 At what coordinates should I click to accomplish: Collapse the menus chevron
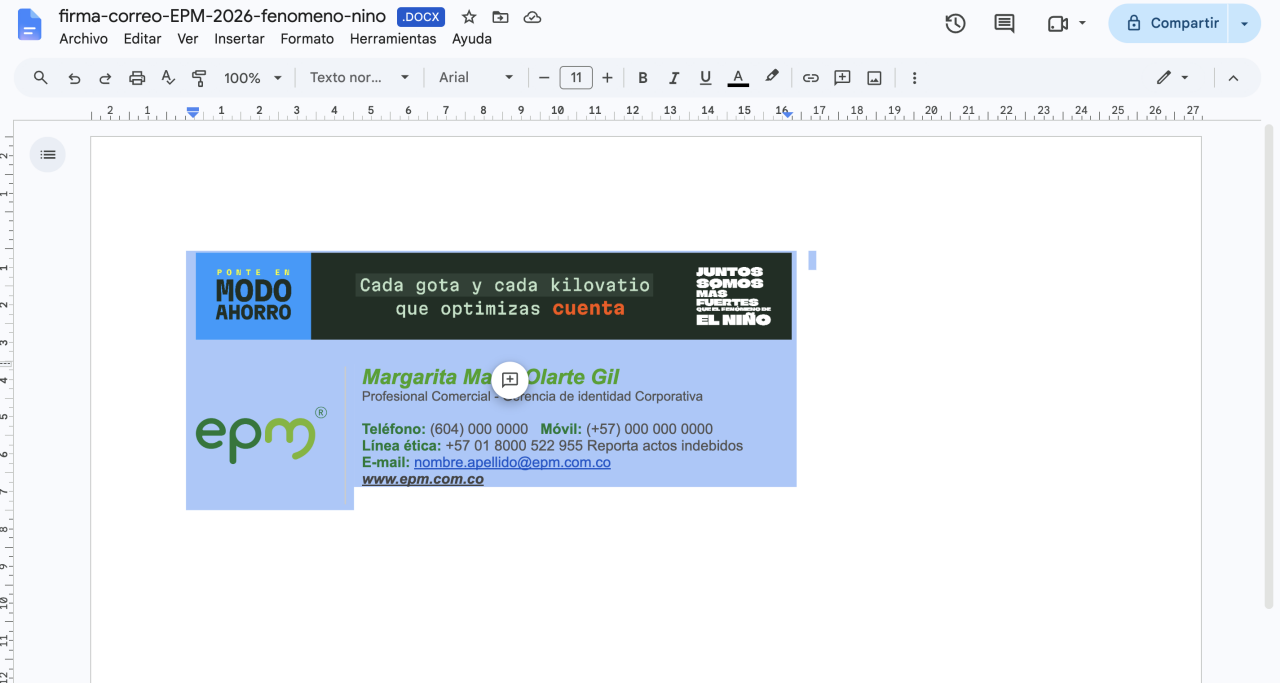tap(1233, 77)
